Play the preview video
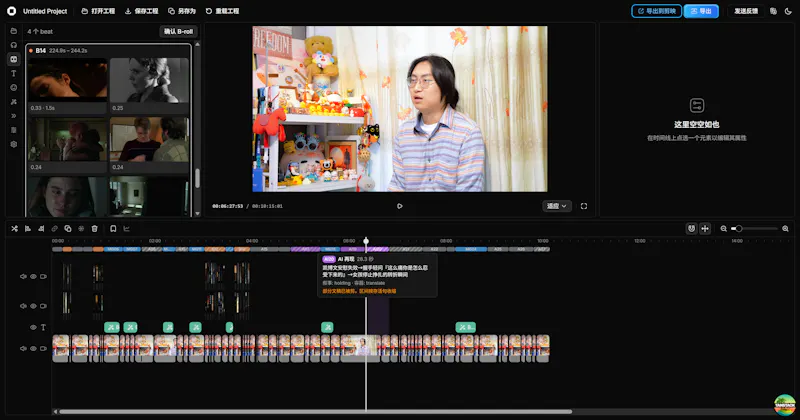This screenshot has height=420, width=800. click(x=399, y=206)
